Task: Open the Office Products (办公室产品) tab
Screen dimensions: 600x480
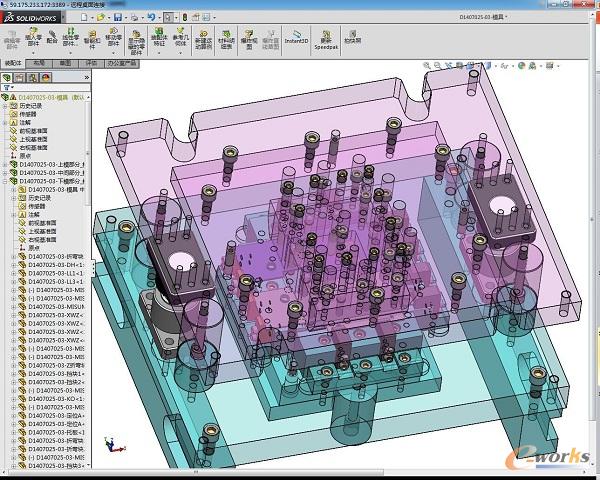Action: (x=124, y=62)
